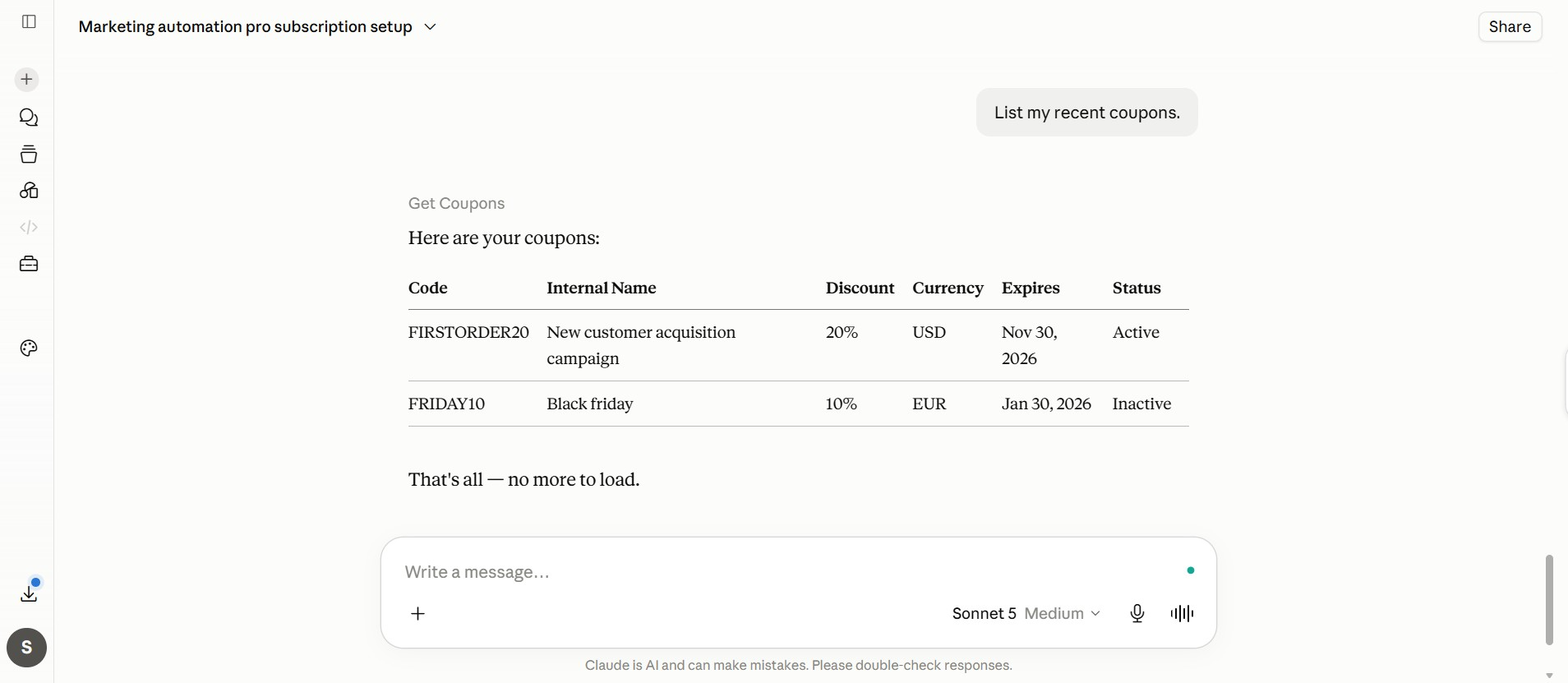Expand the Get Coupons tool call
Screen dimensions: 1568x683
point(456,203)
